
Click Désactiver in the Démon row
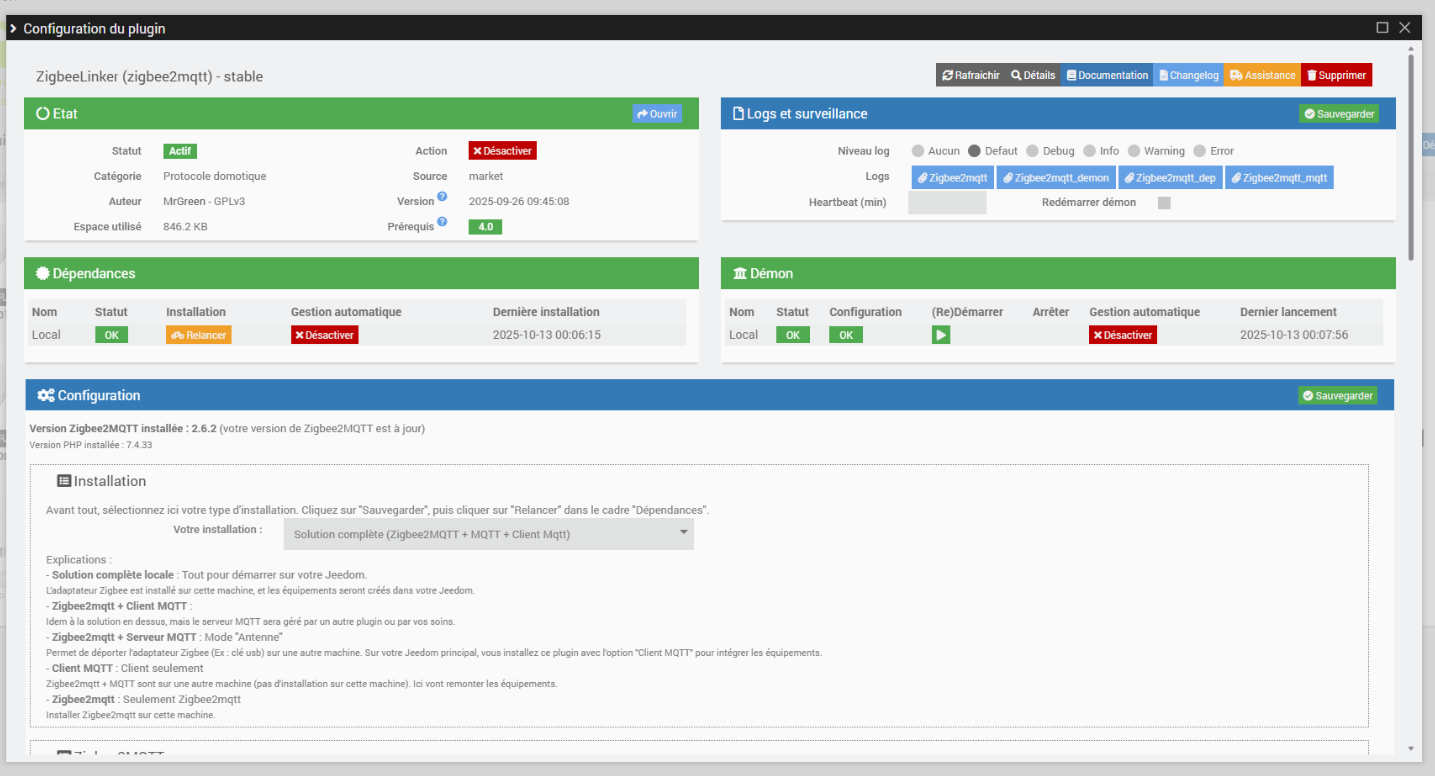(1123, 335)
